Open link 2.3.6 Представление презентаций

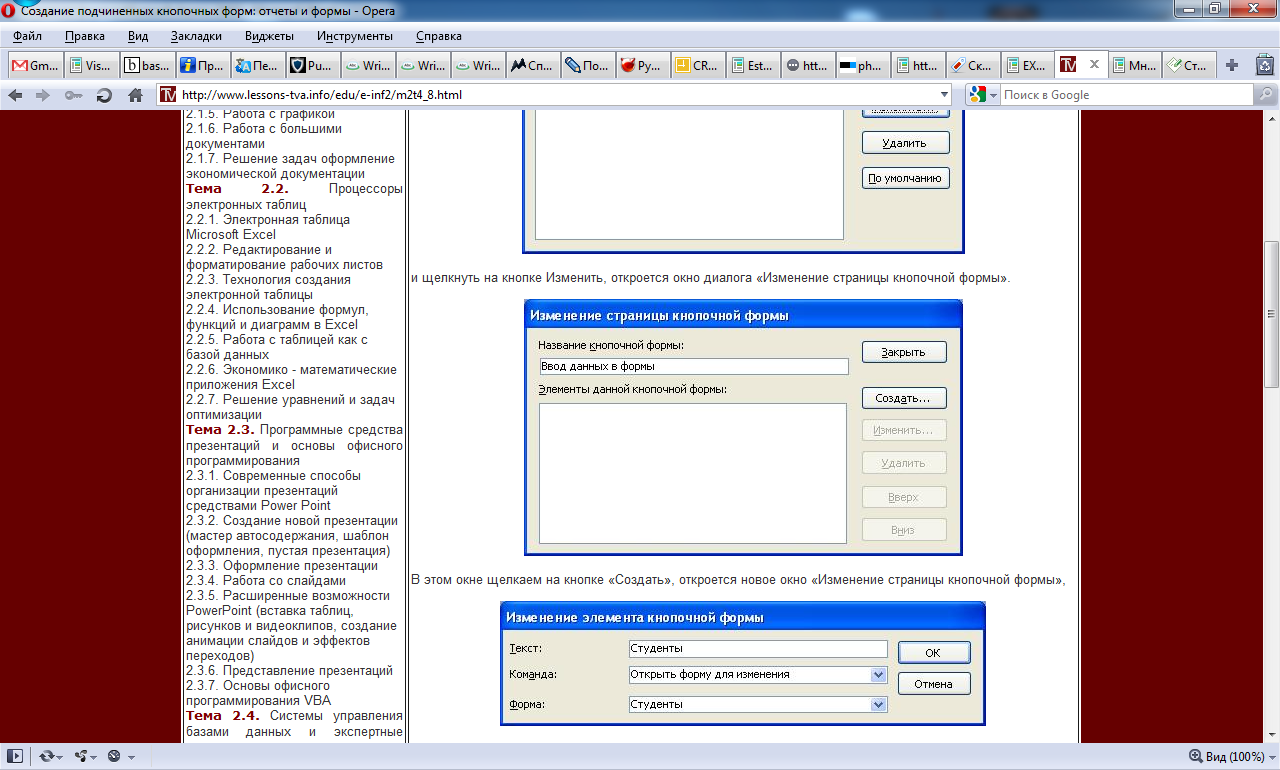click(x=289, y=671)
